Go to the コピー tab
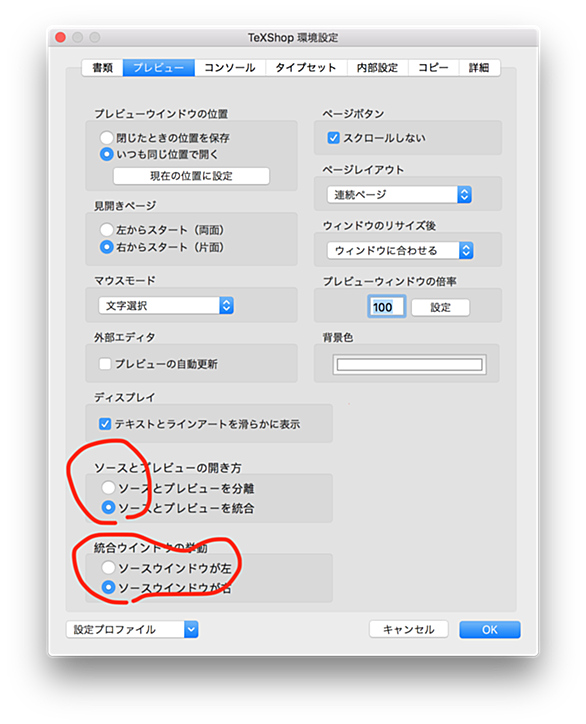Viewport: 586px width, 724px height. (x=433, y=67)
